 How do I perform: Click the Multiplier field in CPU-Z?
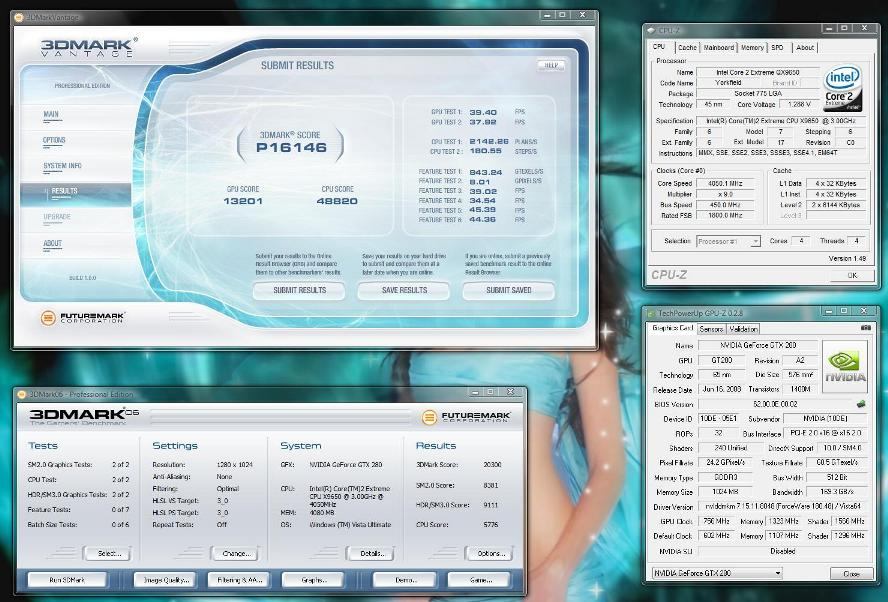(x=726, y=194)
